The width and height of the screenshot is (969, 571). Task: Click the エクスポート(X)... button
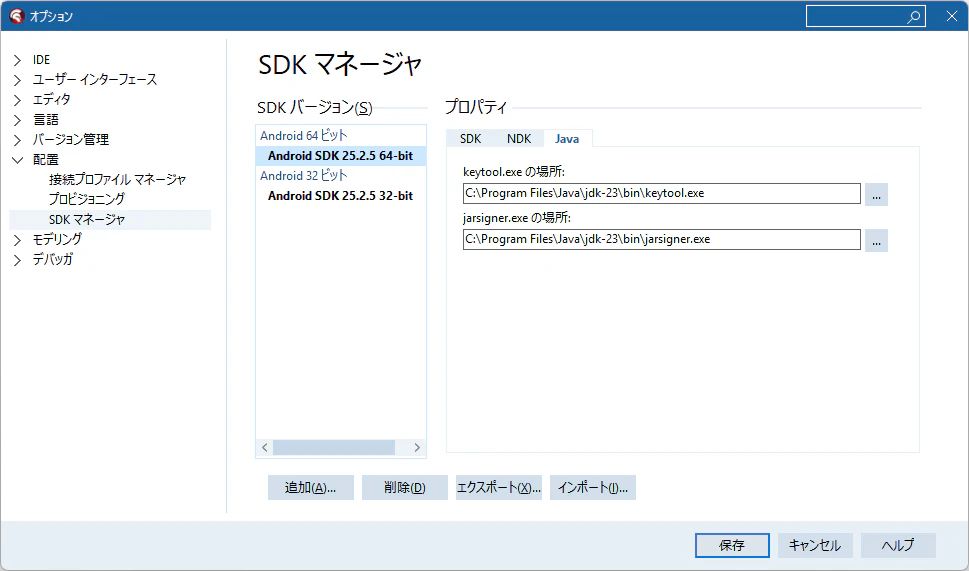[499, 488]
